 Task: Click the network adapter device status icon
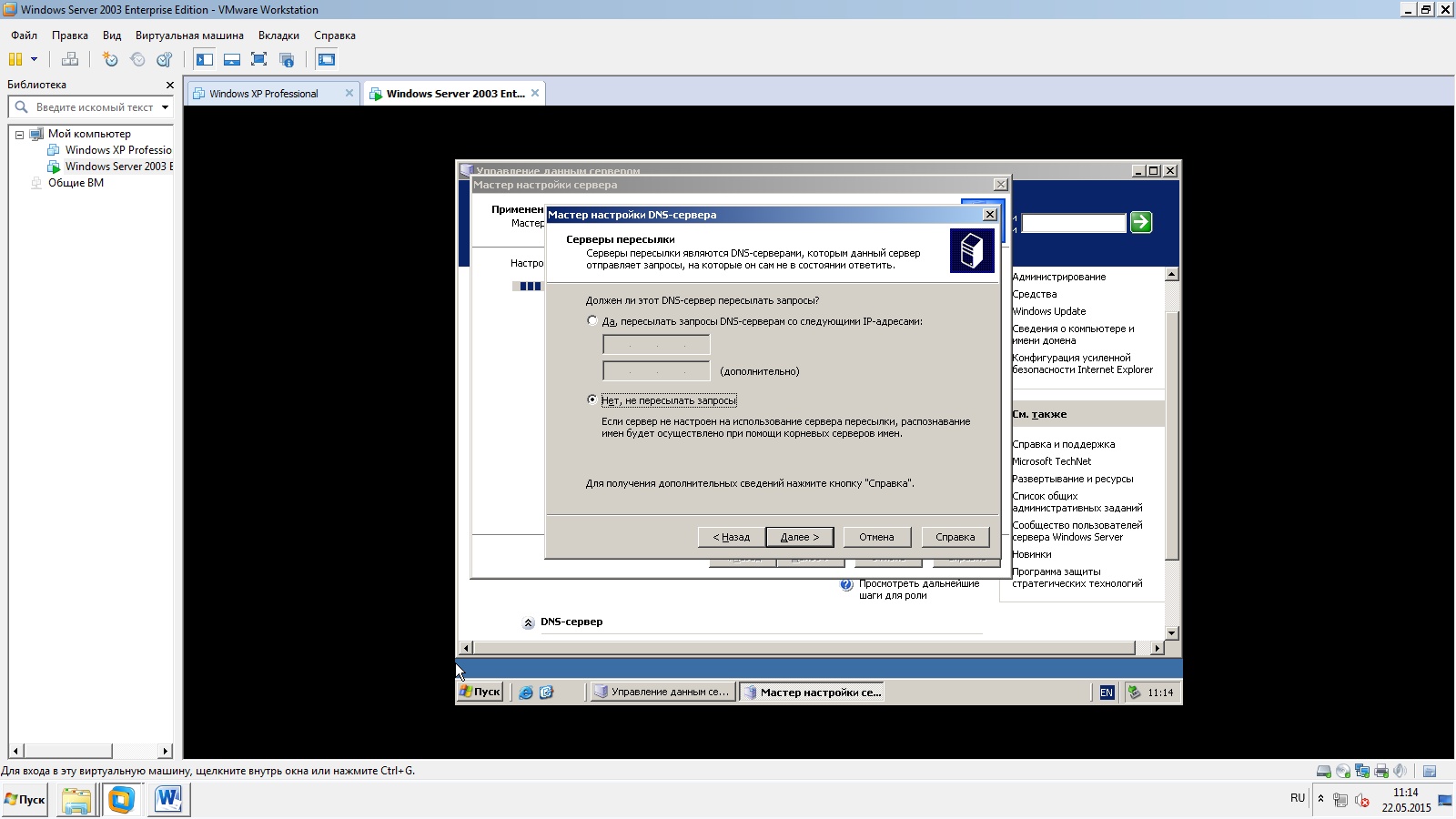(x=1362, y=771)
